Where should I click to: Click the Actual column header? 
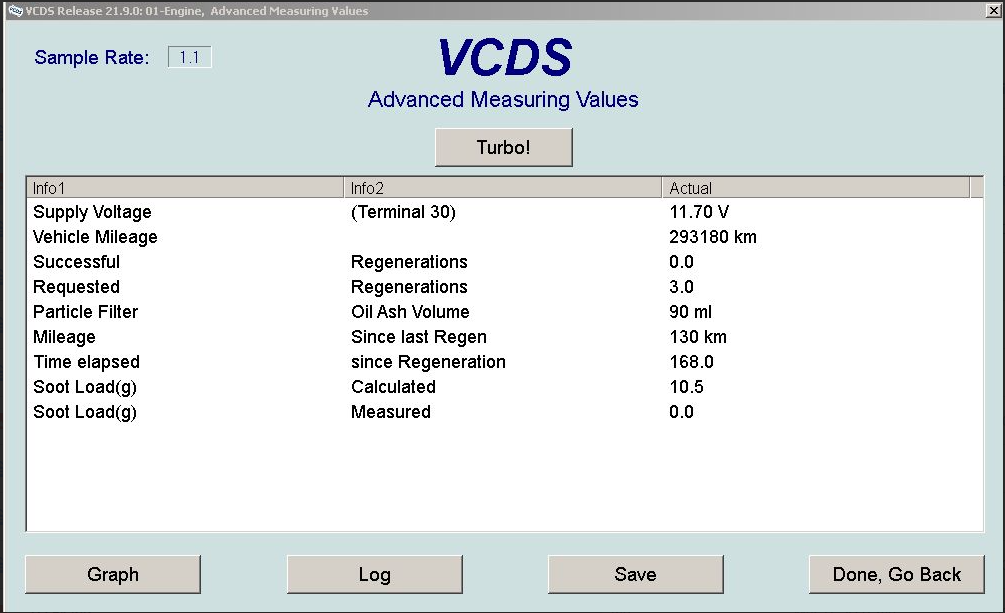pyautogui.click(x=816, y=188)
